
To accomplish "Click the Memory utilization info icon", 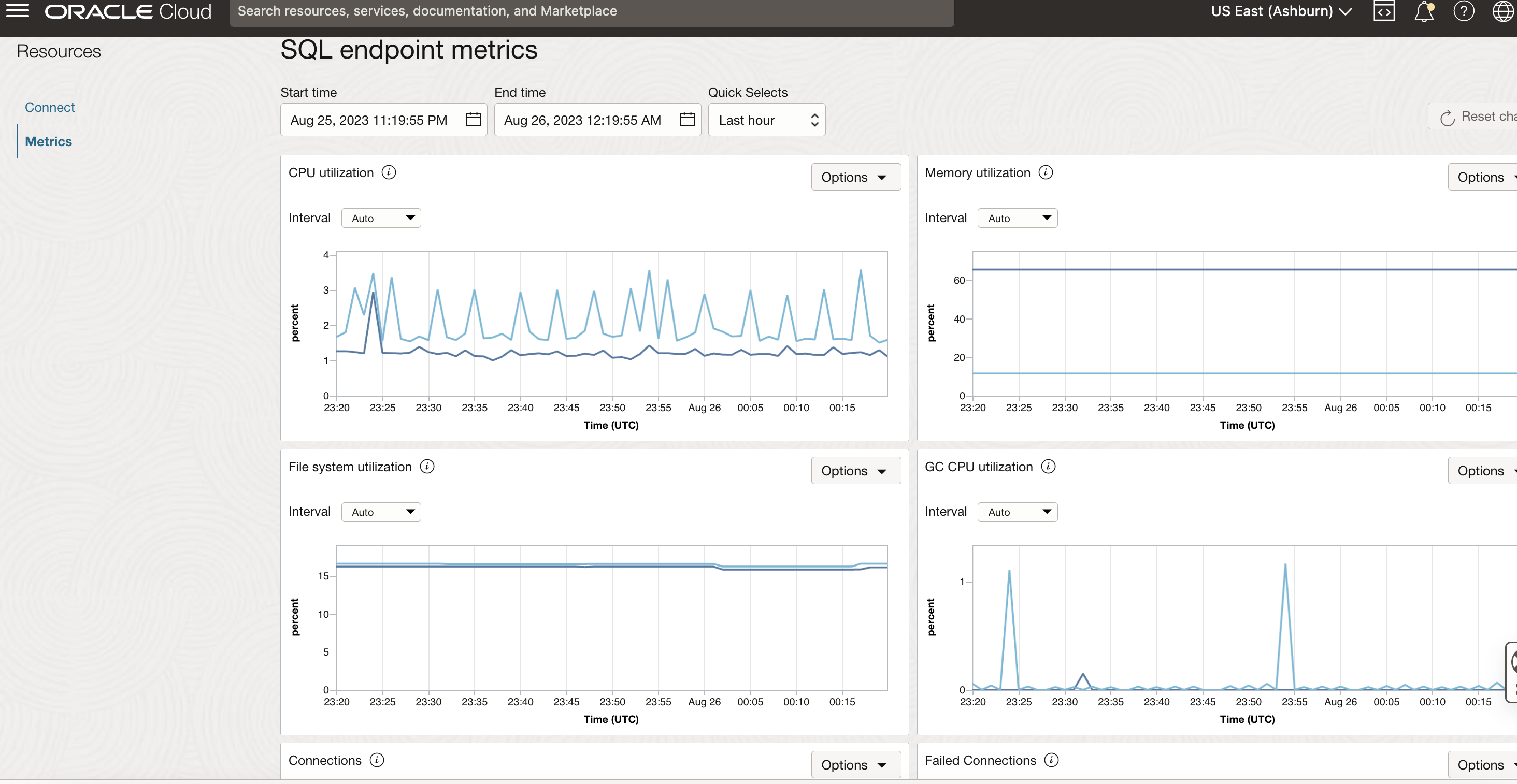I will coord(1046,172).
